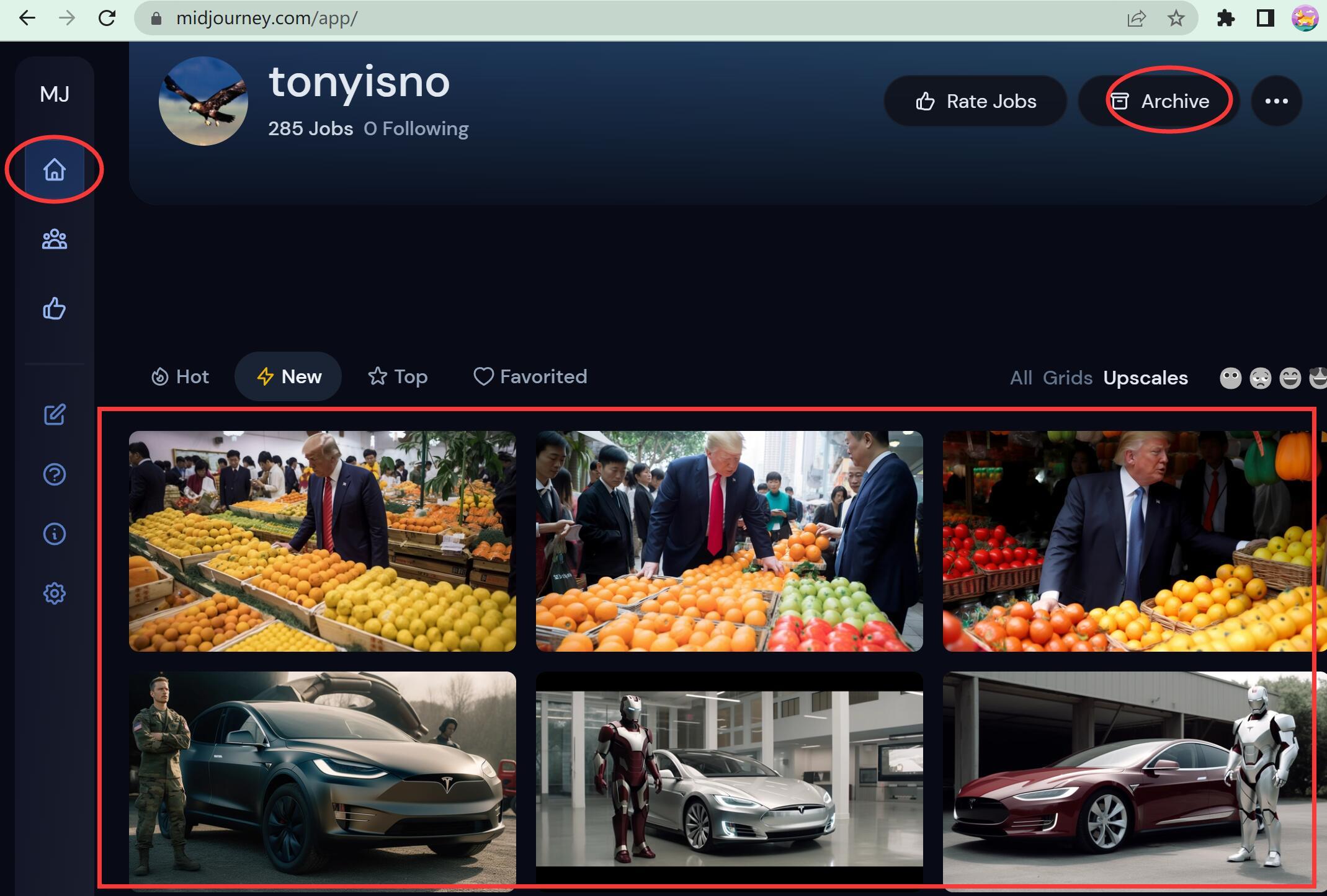Filter by the wide-eyed emoji rating
Screen dimensions: 1327x896
pos(1230,378)
